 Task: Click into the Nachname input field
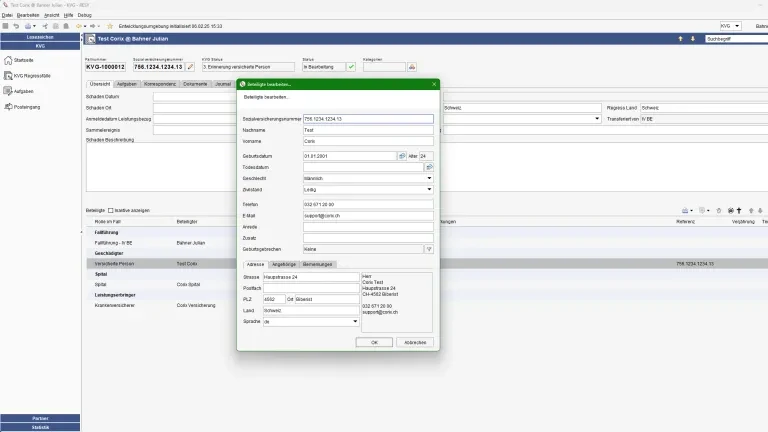(x=367, y=130)
